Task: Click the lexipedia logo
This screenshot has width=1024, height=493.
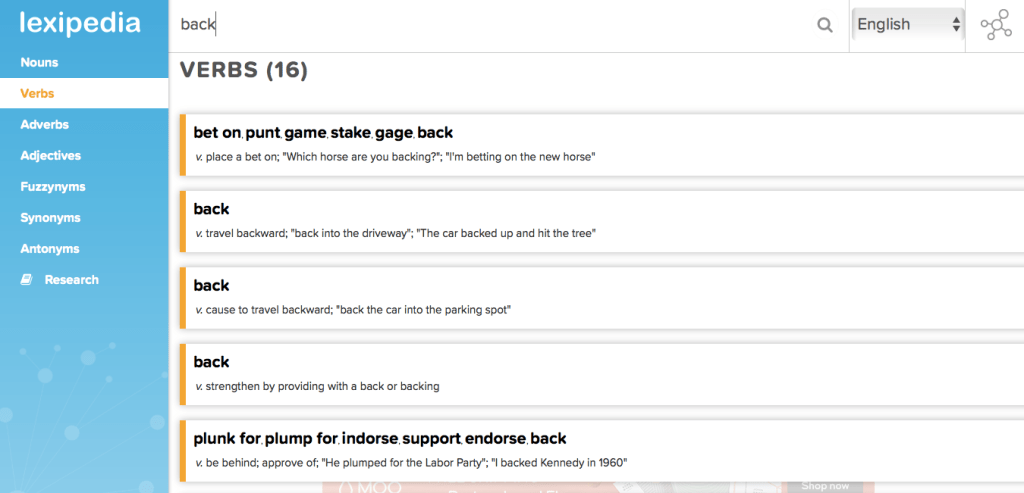Action: tap(80, 24)
